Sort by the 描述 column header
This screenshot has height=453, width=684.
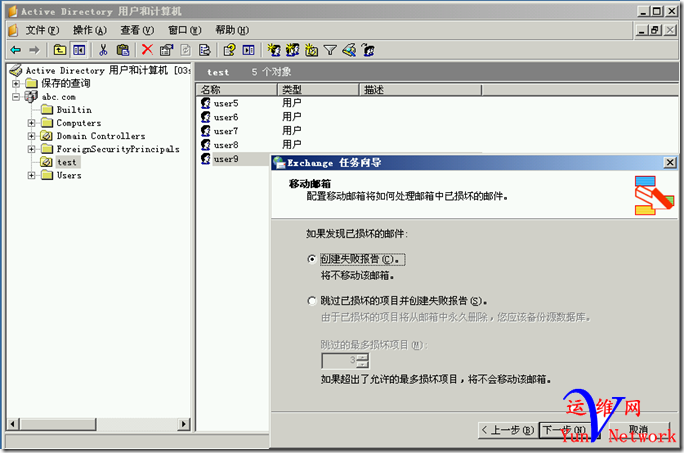[420, 90]
